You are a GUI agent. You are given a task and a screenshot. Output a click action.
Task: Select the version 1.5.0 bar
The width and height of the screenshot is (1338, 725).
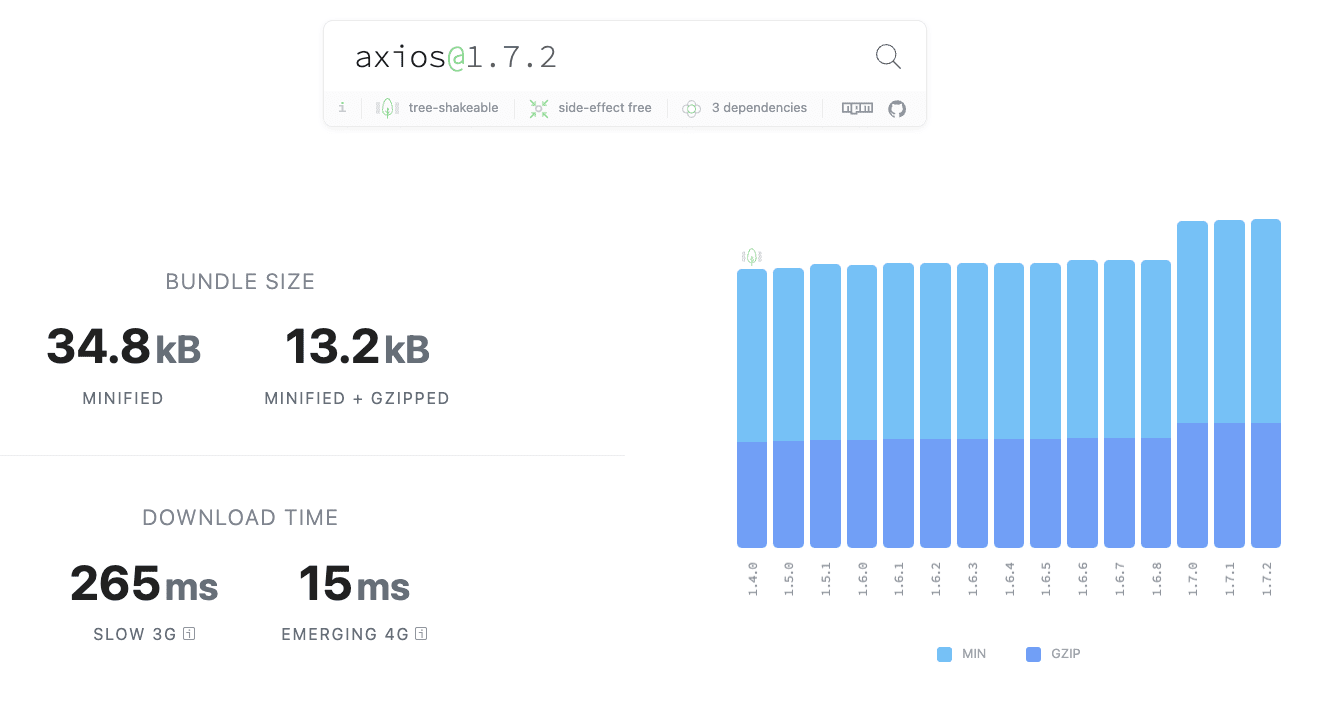pyautogui.click(x=788, y=408)
